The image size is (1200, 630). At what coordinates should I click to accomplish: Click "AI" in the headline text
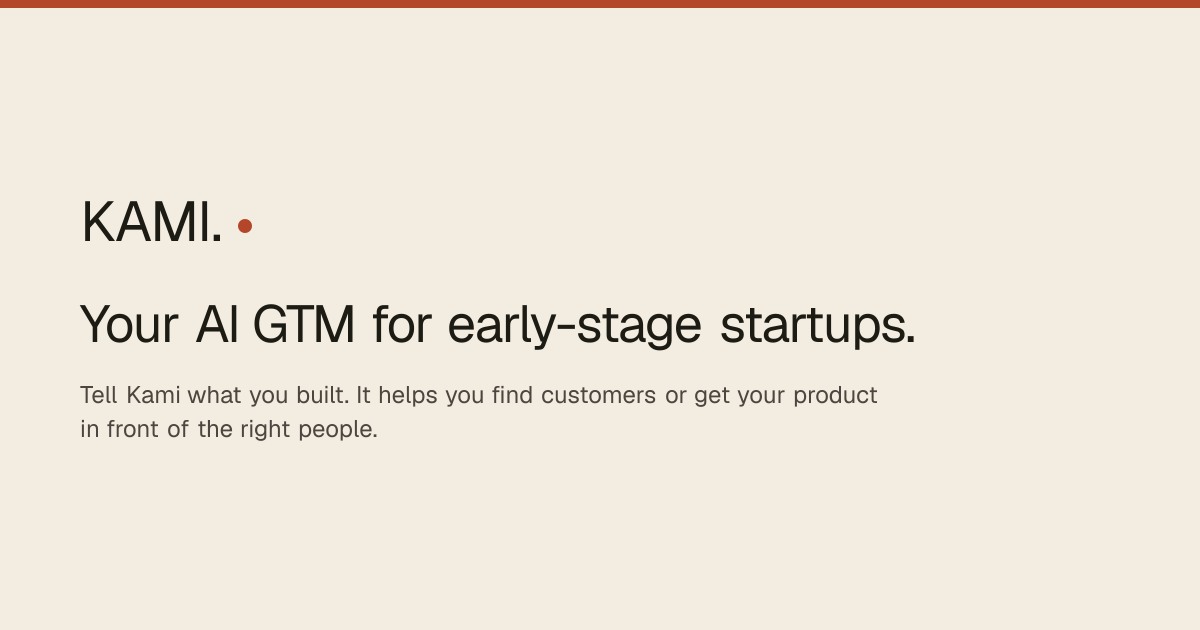point(217,325)
